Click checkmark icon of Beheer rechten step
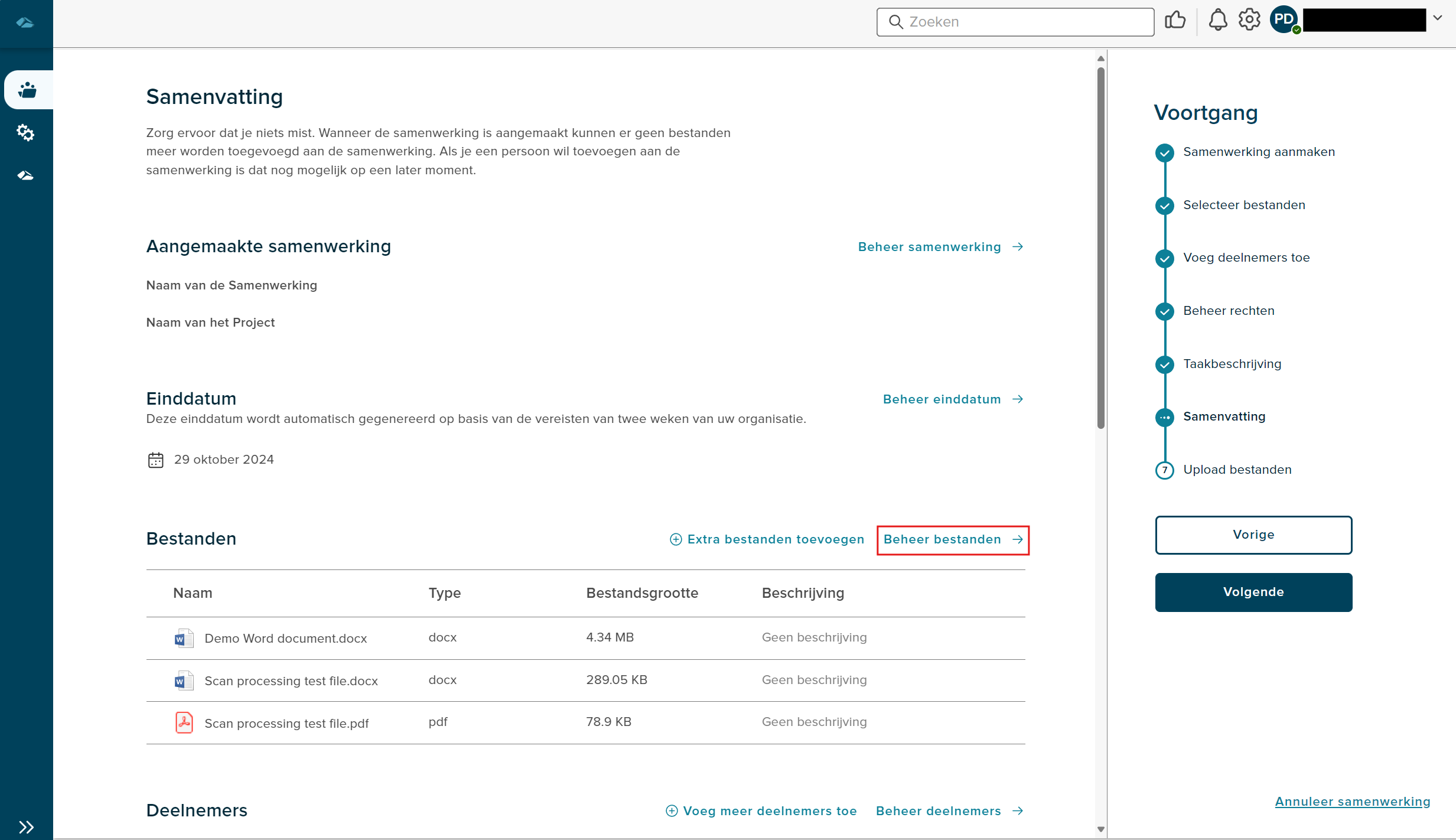 pos(1164,311)
